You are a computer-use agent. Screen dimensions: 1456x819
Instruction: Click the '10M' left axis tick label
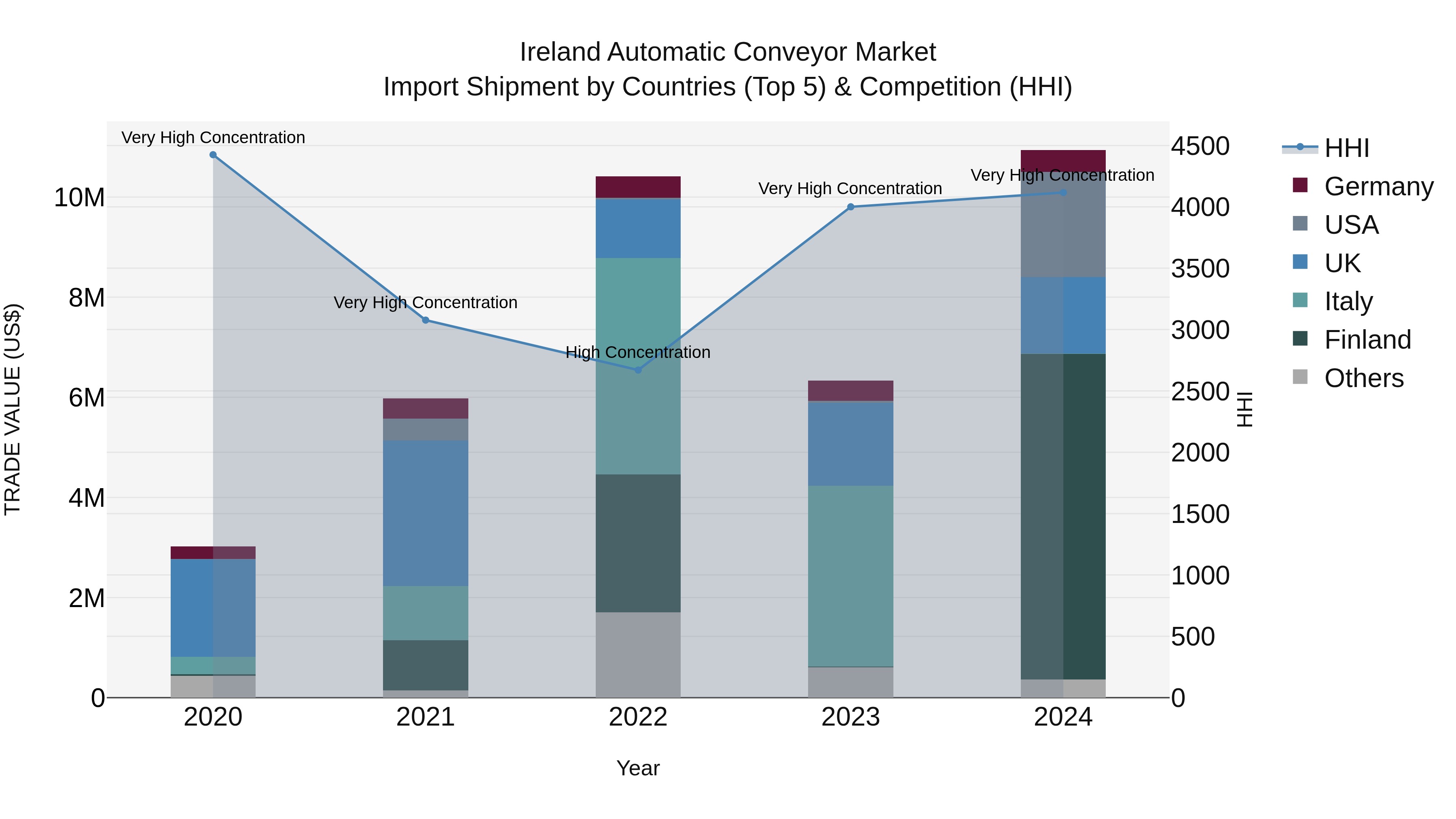click(x=79, y=198)
